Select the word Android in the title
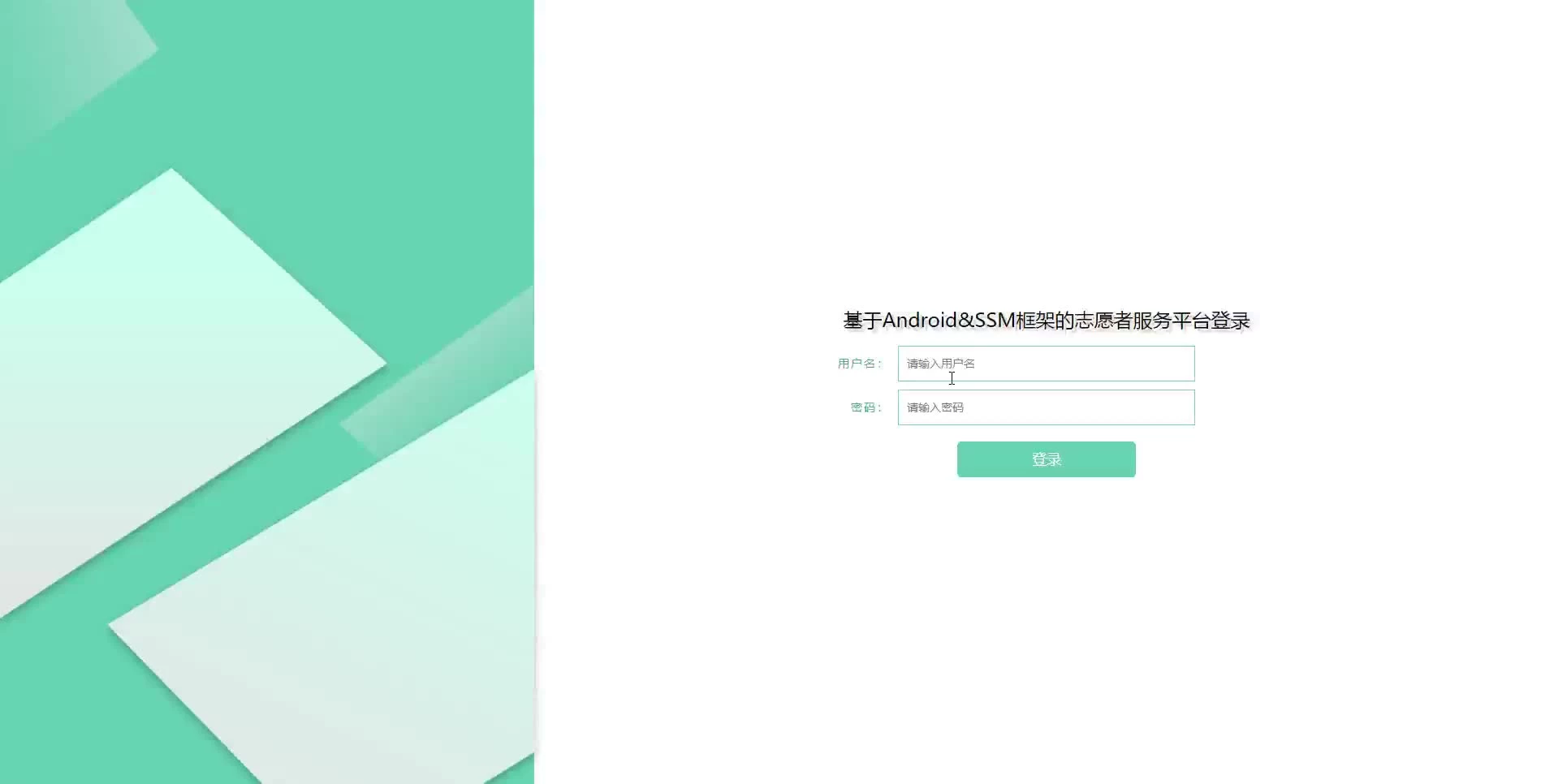 pos(920,321)
